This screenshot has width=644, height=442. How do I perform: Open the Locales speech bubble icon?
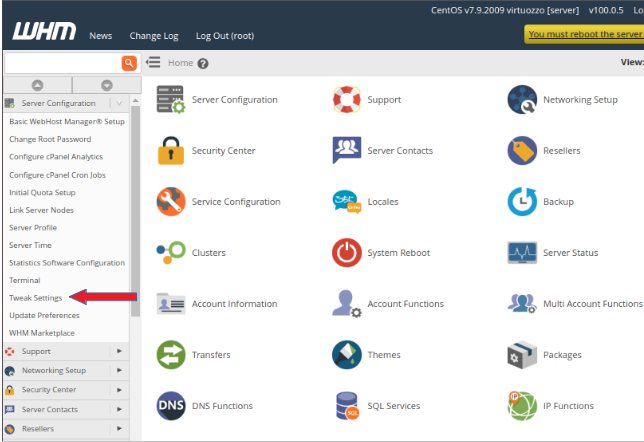347,202
